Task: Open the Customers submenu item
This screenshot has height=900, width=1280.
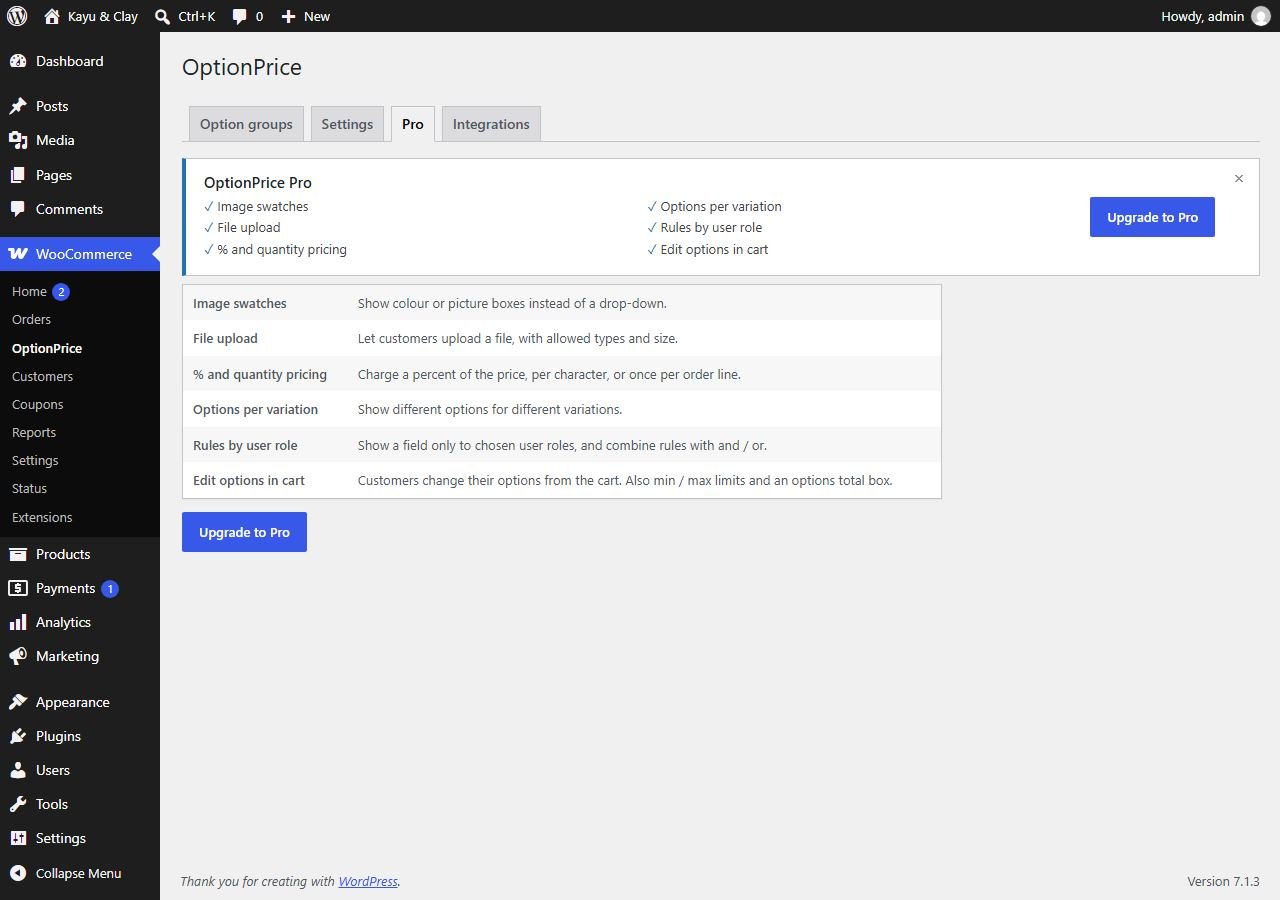Action: tap(42, 376)
